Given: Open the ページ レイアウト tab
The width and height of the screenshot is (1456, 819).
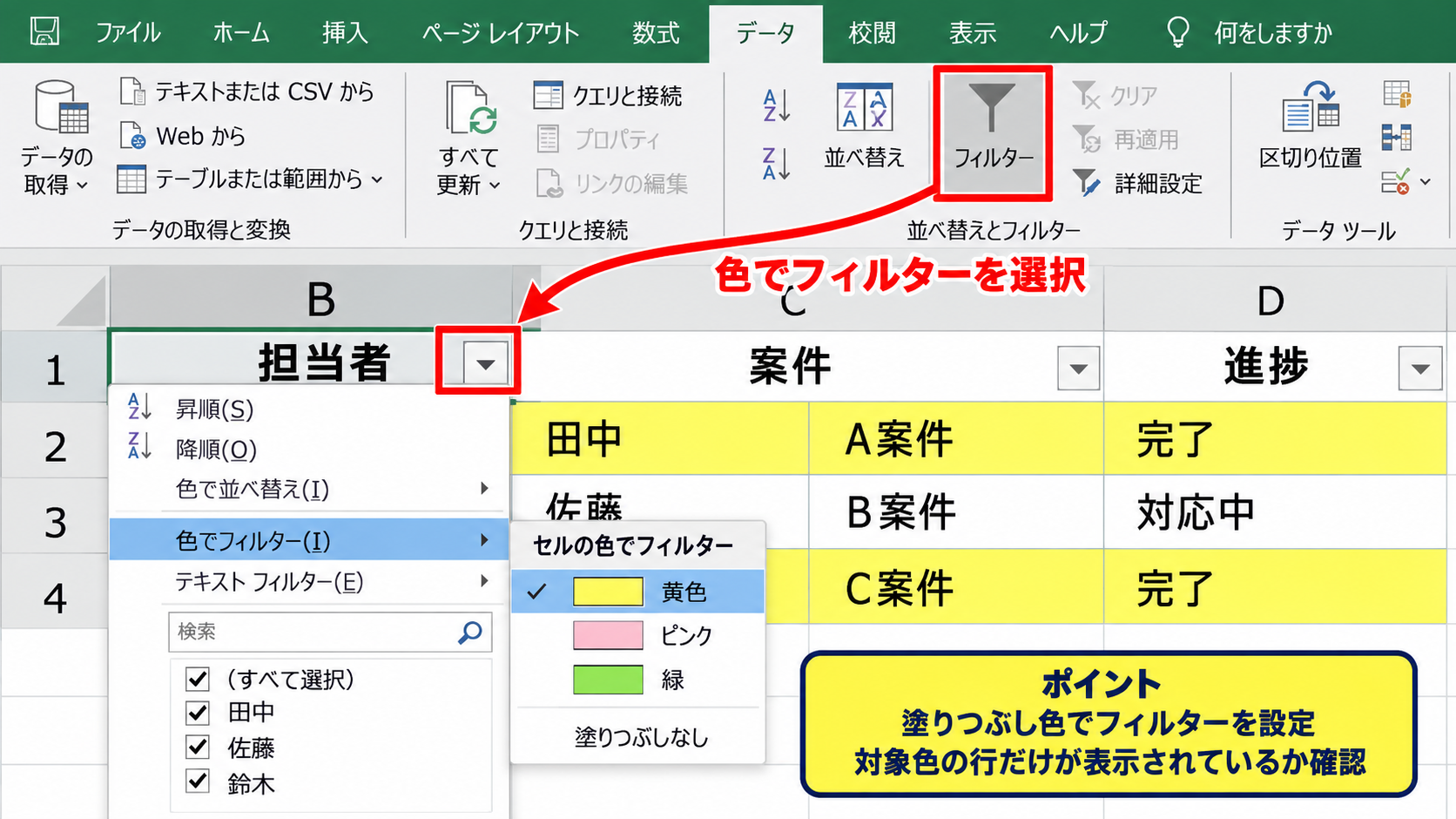Looking at the screenshot, I should click(x=501, y=33).
